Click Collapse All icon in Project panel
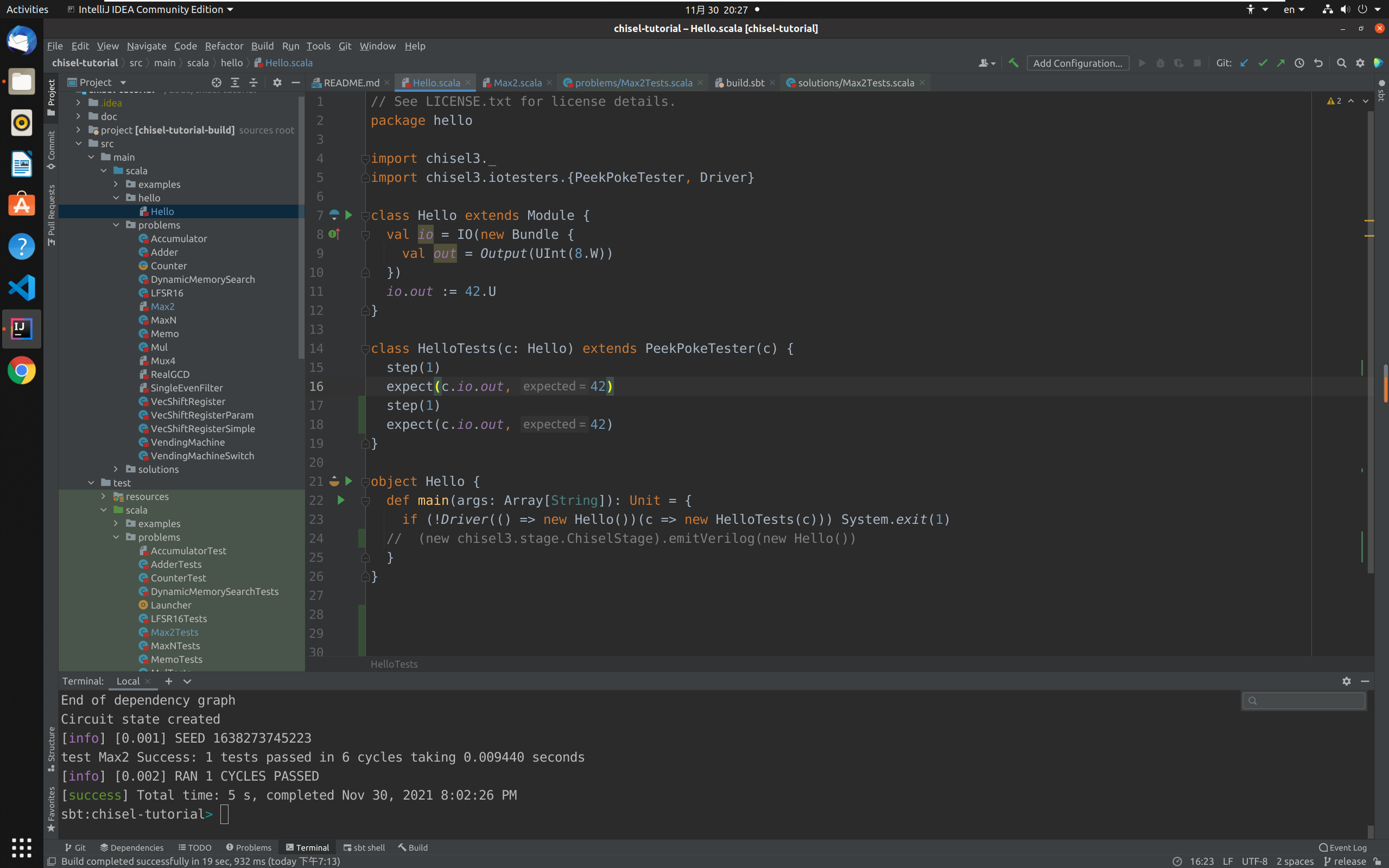Viewport: 1389px width, 868px height. tap(253, 83)
